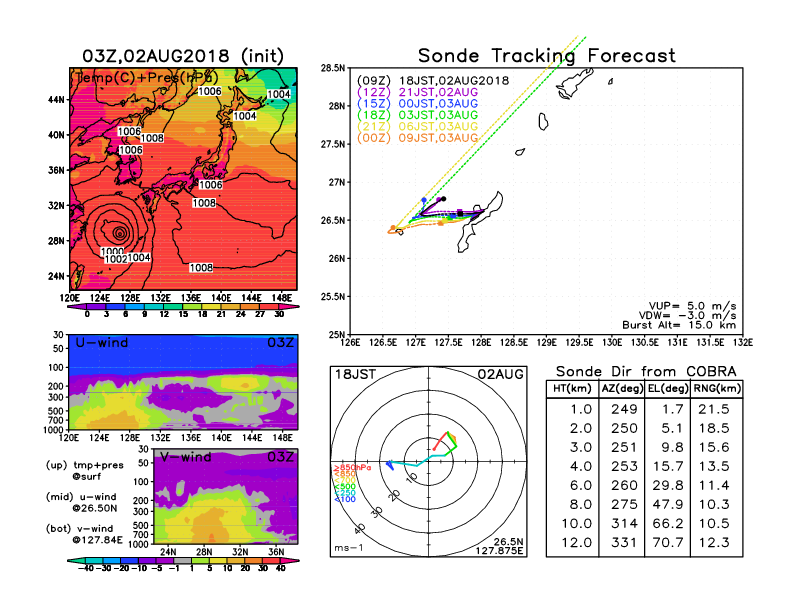The height and width of the screenshot is (612, 792).
Task: Select the yellow '(21Z) 06JST,03AUG' legend entry
Action: 417,126
